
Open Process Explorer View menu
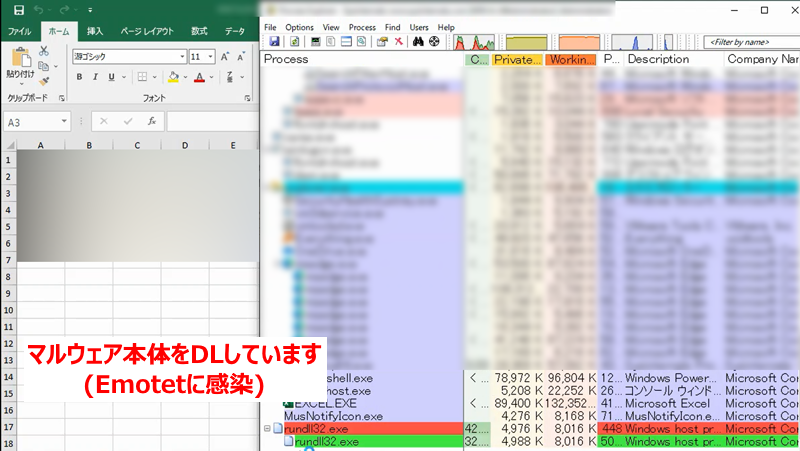pyautogui.click(x=331, y=28)
